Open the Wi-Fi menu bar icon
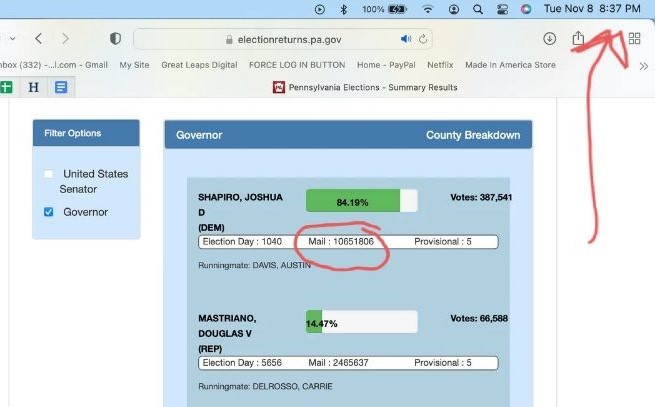Viewport: 655px width, 407px height. tap(428, 9)
